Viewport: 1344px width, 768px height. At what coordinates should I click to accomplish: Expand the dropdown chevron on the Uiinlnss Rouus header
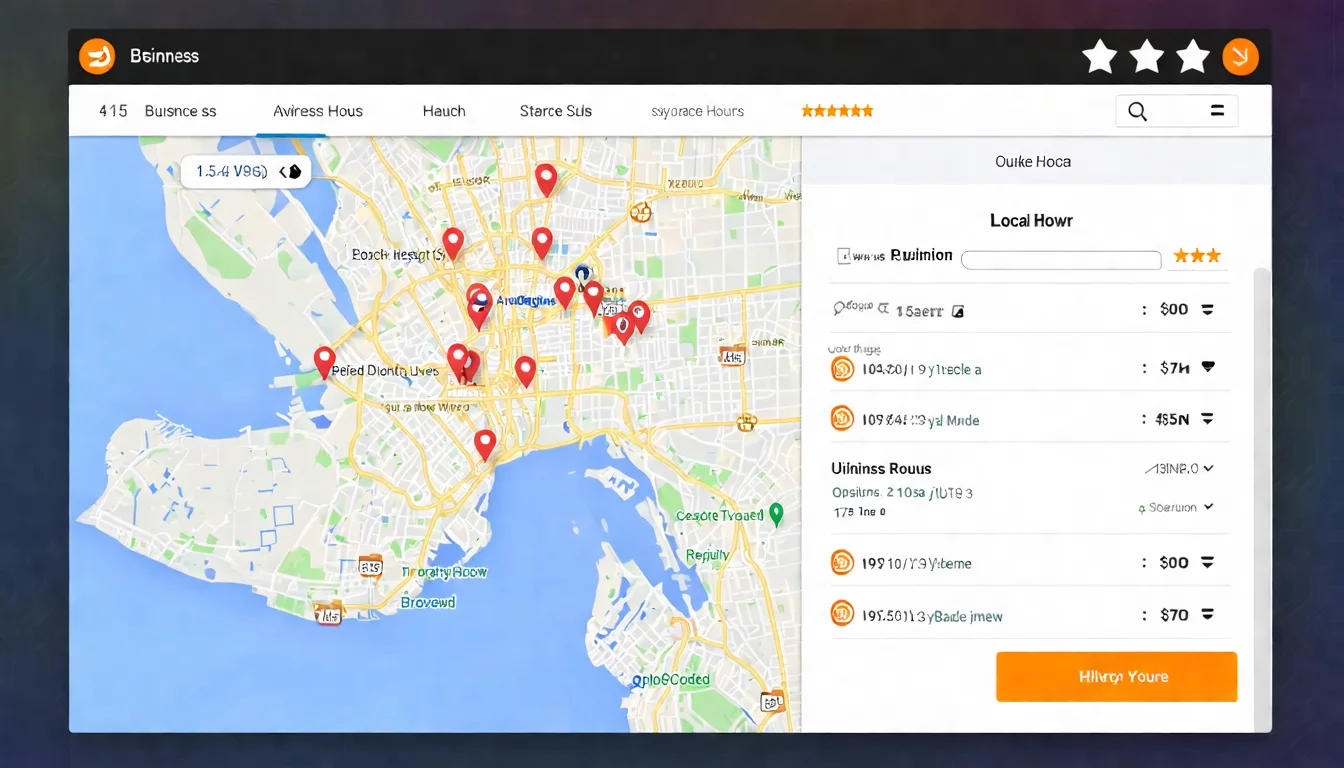(x=1209, y=468)
